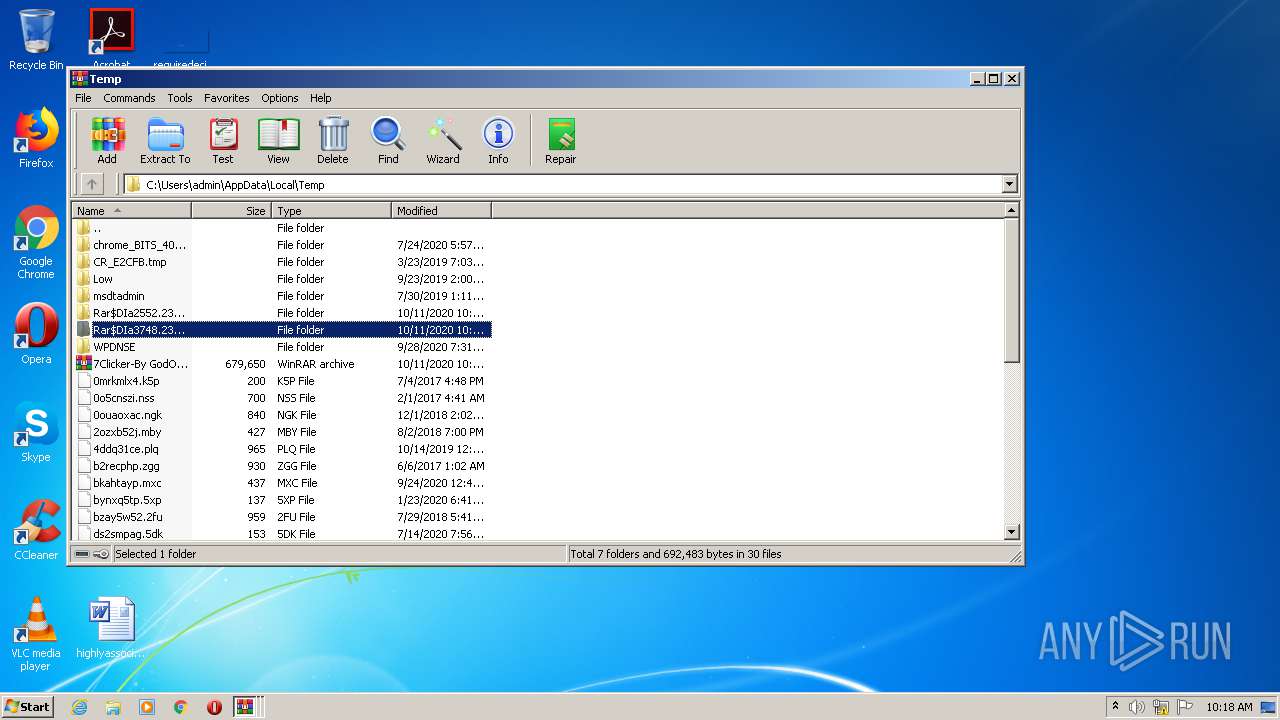Click the Test archive icon
The height and width of the screenshot is (720, 1280).
223,140
